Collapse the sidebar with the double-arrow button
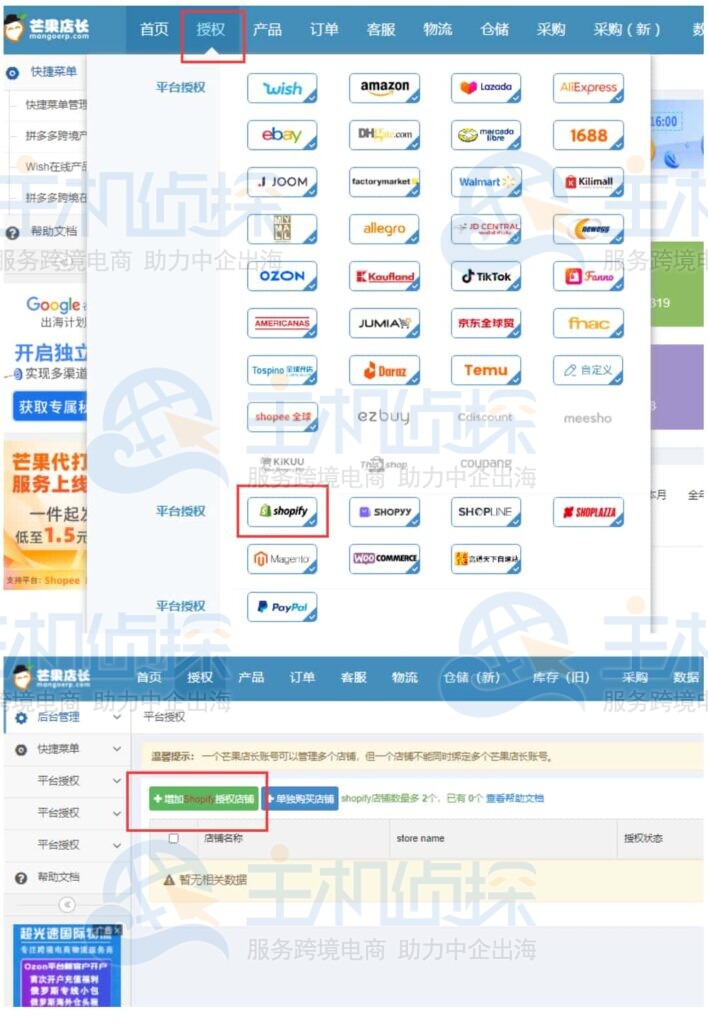708x1024 pixels. click(x=68, y=905)
